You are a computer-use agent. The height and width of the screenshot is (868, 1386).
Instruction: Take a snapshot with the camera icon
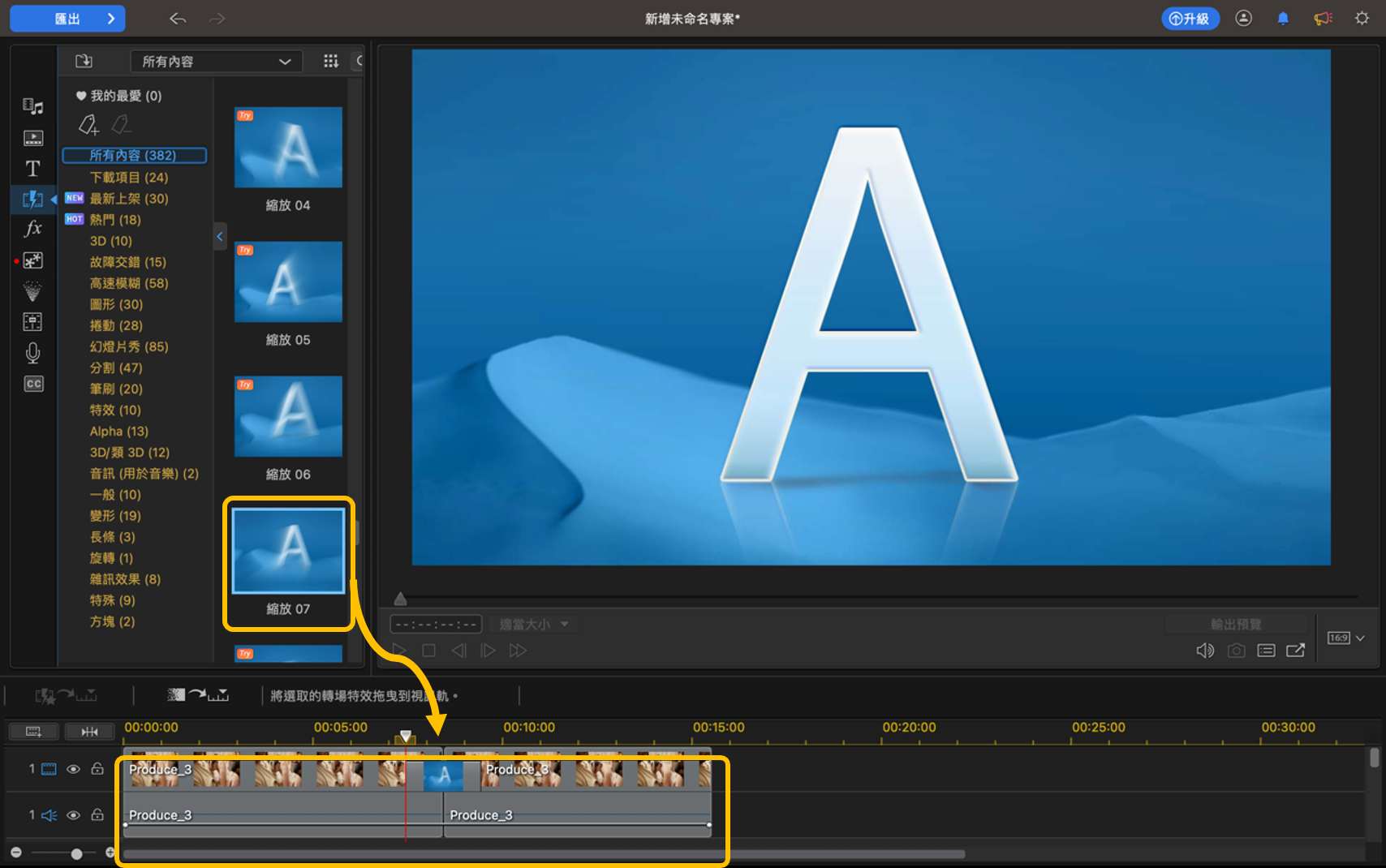(1236, 651)
